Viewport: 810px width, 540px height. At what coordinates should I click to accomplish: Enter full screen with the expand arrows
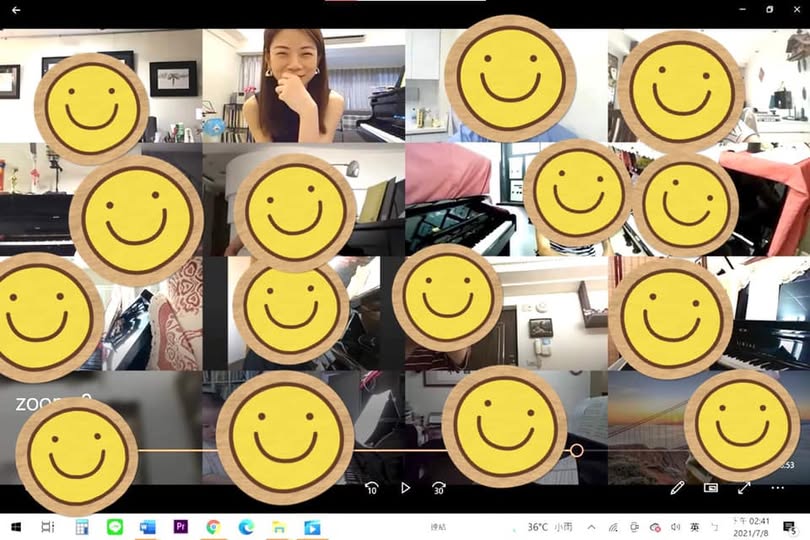point(744,488)
